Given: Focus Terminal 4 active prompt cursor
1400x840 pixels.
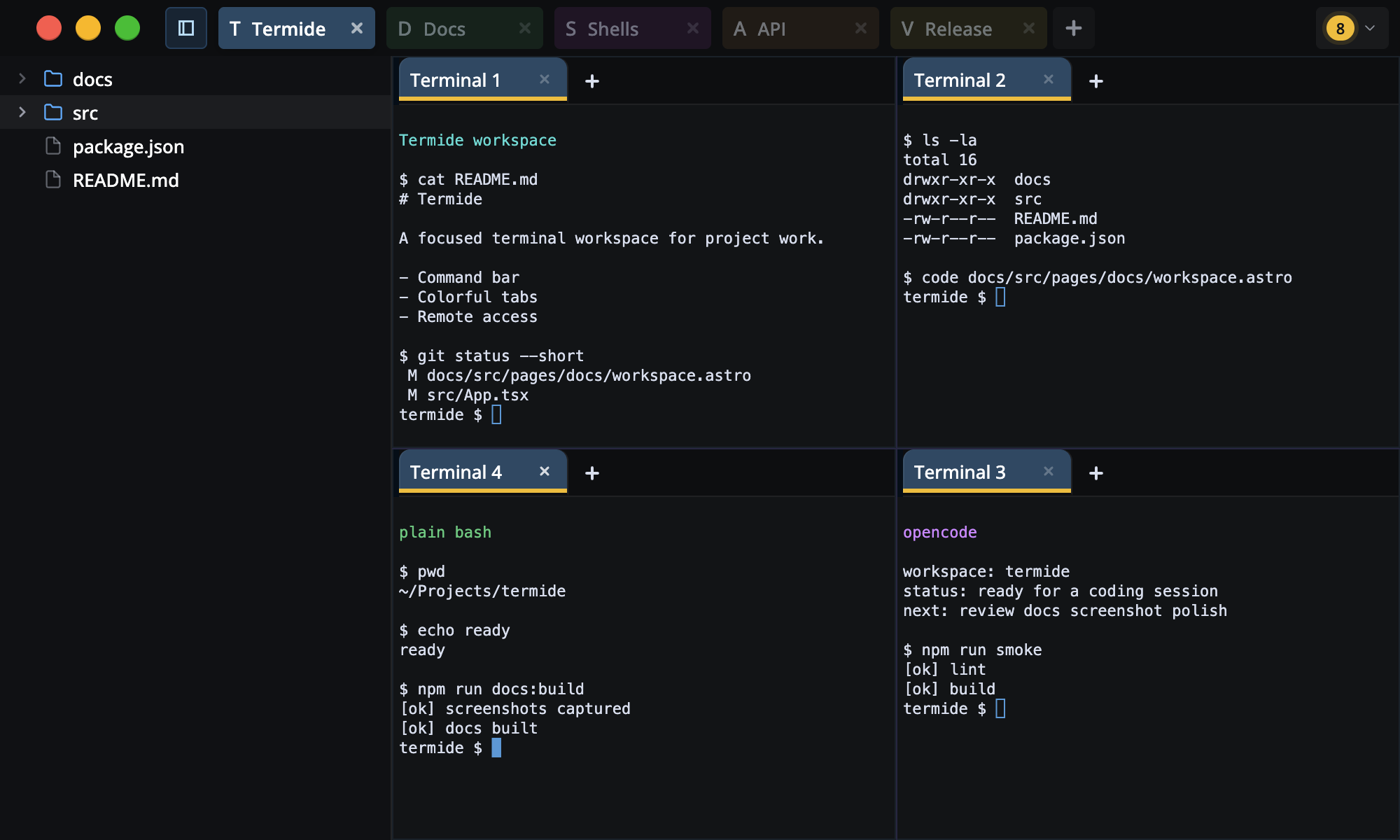Looking at the screenshot, I should (496, 748).
